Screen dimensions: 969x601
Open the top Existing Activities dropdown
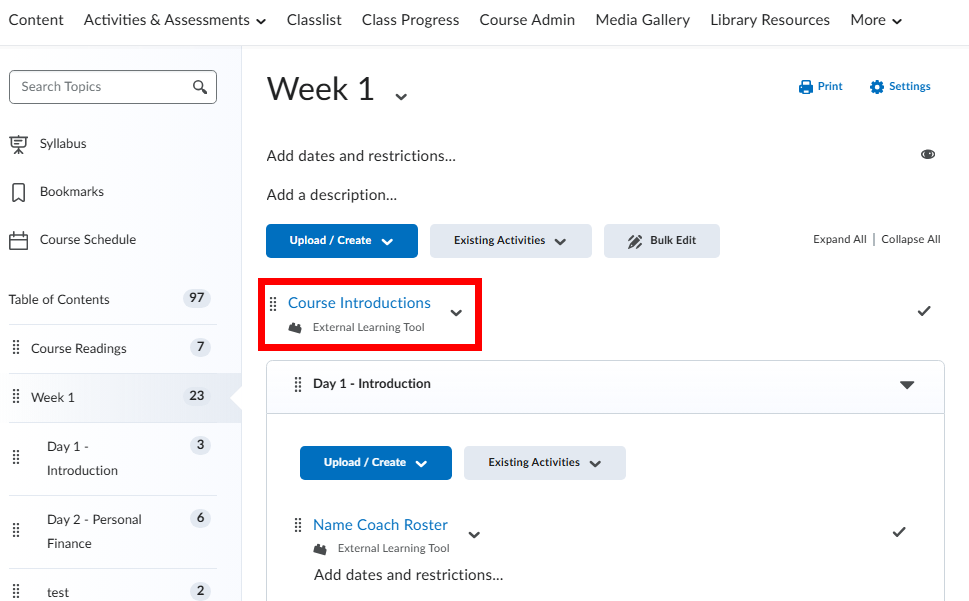tap(510, 241)
